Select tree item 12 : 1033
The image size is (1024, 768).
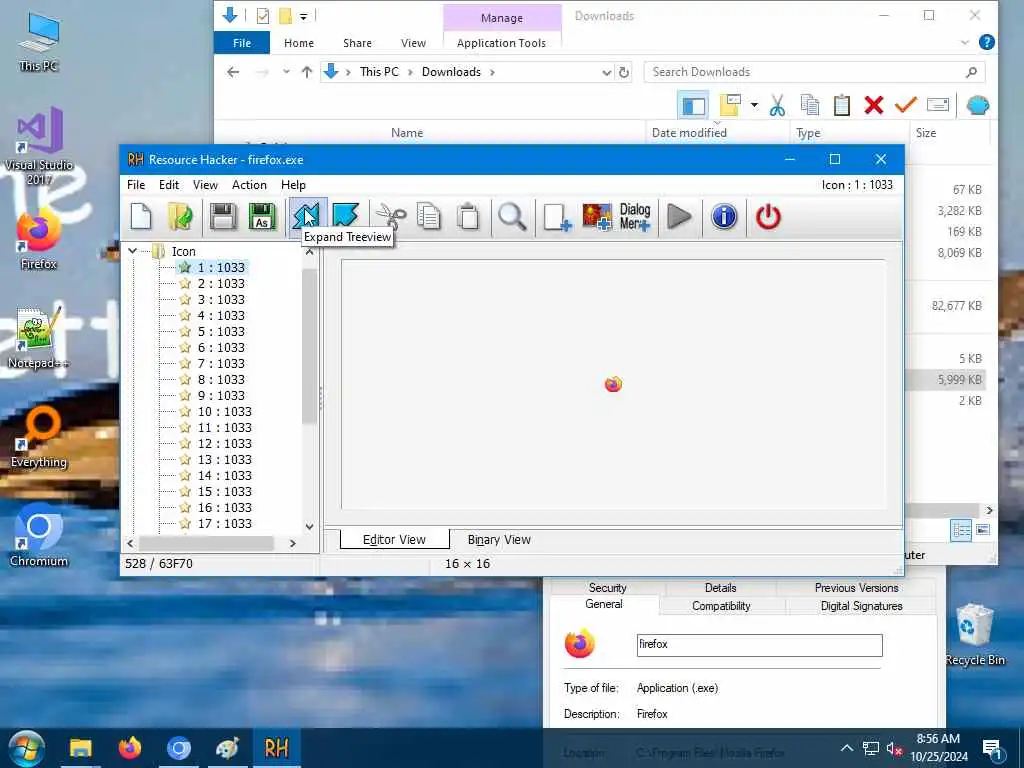tap(224, 443)
